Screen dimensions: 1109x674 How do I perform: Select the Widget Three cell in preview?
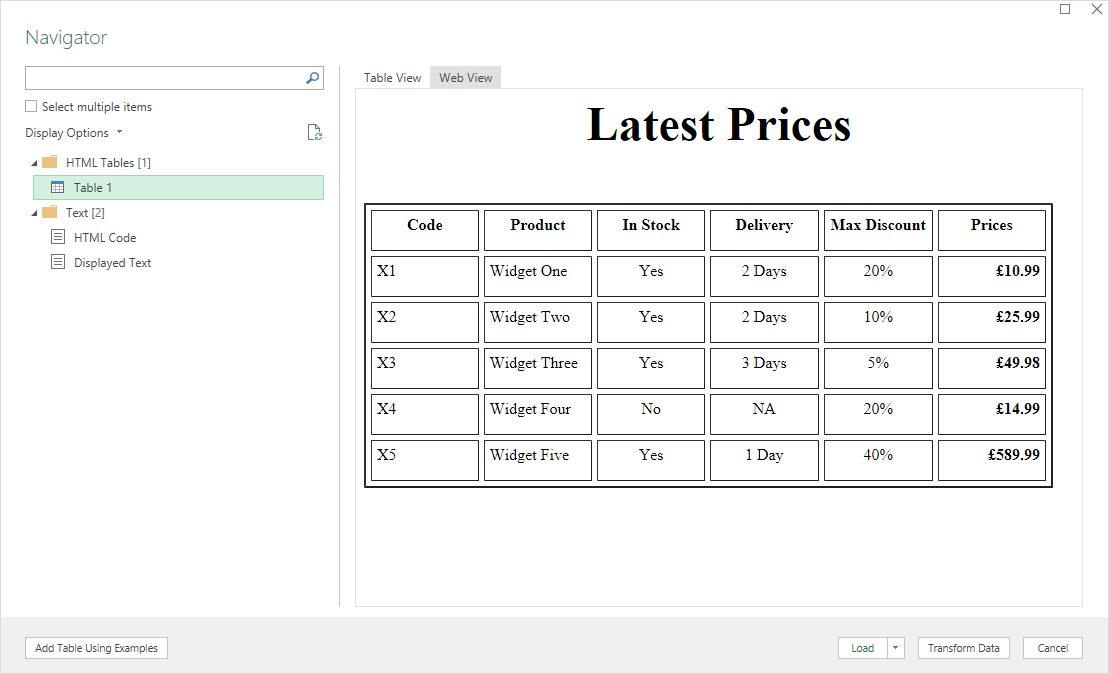click(x=537, y=364)
